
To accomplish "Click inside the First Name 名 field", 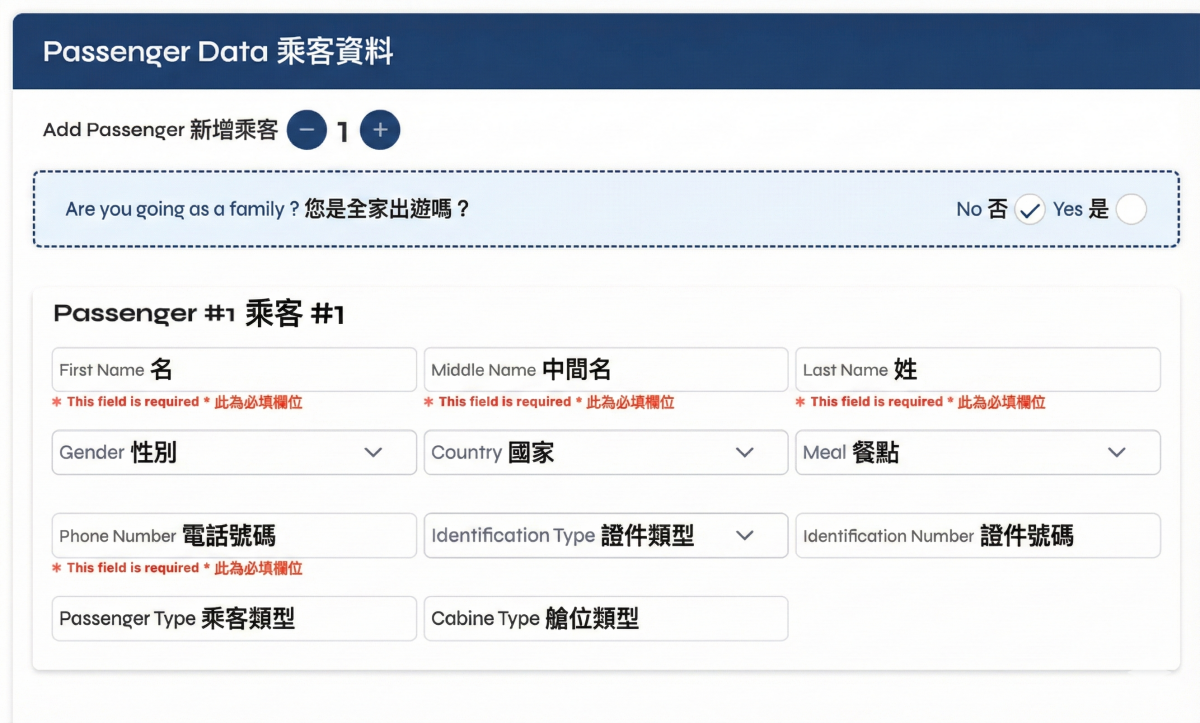I will coord(233,369).
